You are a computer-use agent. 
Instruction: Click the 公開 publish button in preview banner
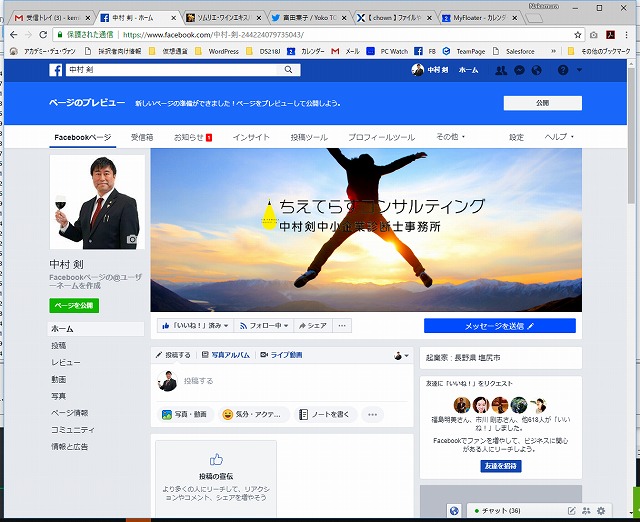pos(542,103)
